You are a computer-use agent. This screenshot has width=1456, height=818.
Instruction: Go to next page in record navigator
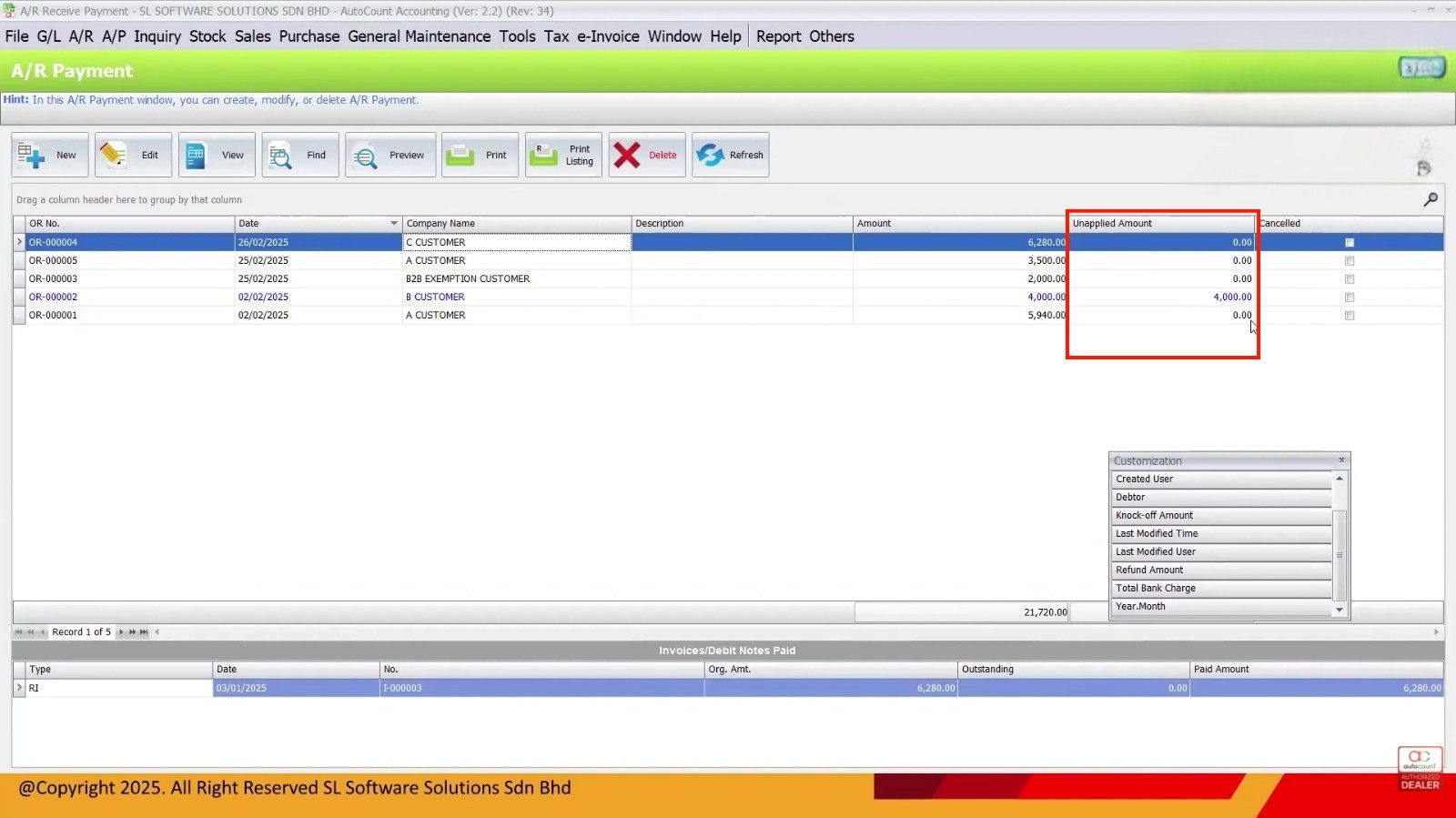pyautogui.click(x=133, y=631)
